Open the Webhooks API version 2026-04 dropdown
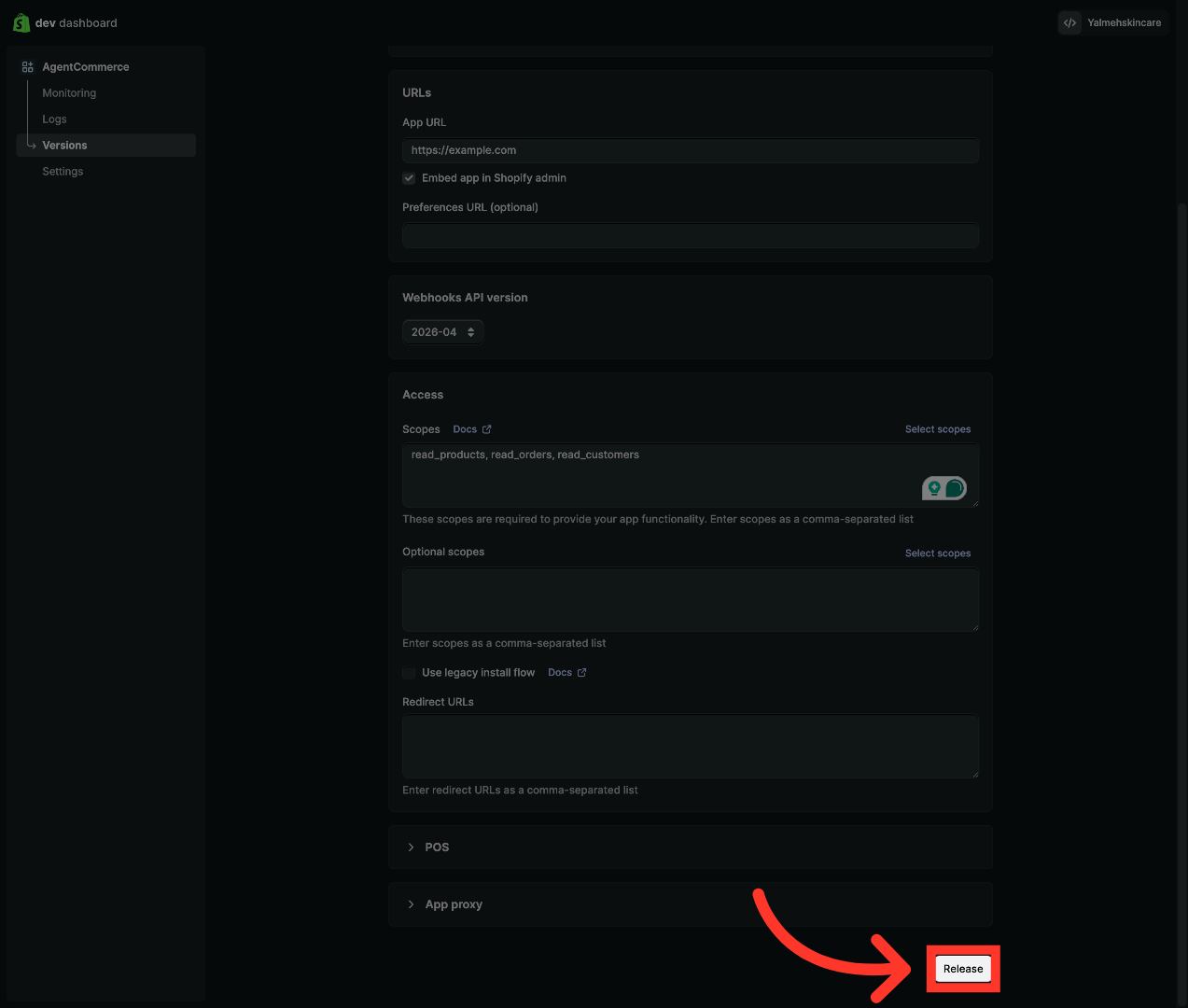 pyautogui.click(x=443, y=332)
